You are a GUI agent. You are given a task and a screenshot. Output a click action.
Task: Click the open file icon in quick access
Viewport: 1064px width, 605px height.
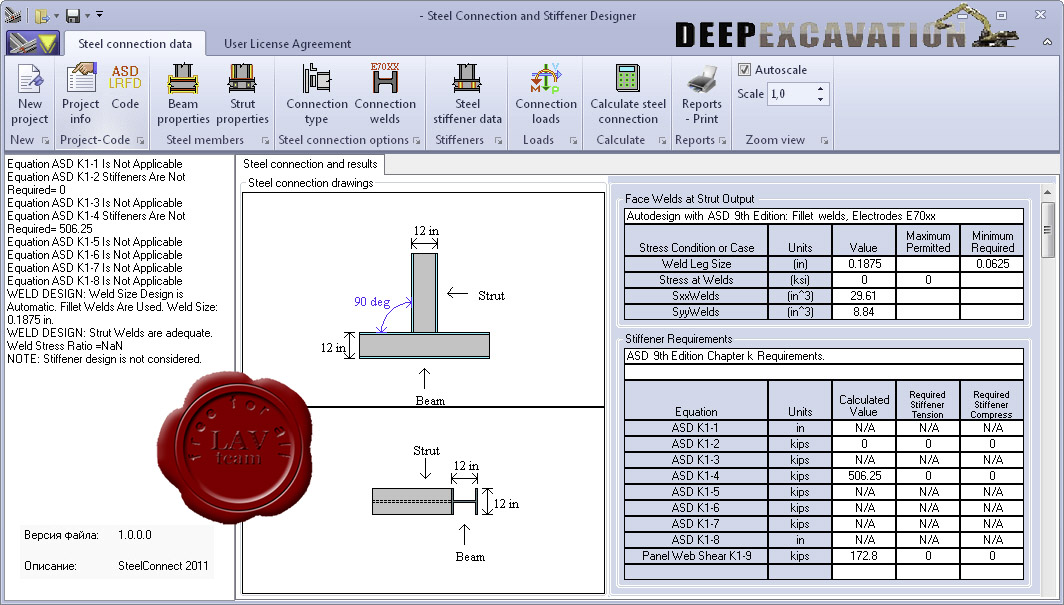click(43, 15)
